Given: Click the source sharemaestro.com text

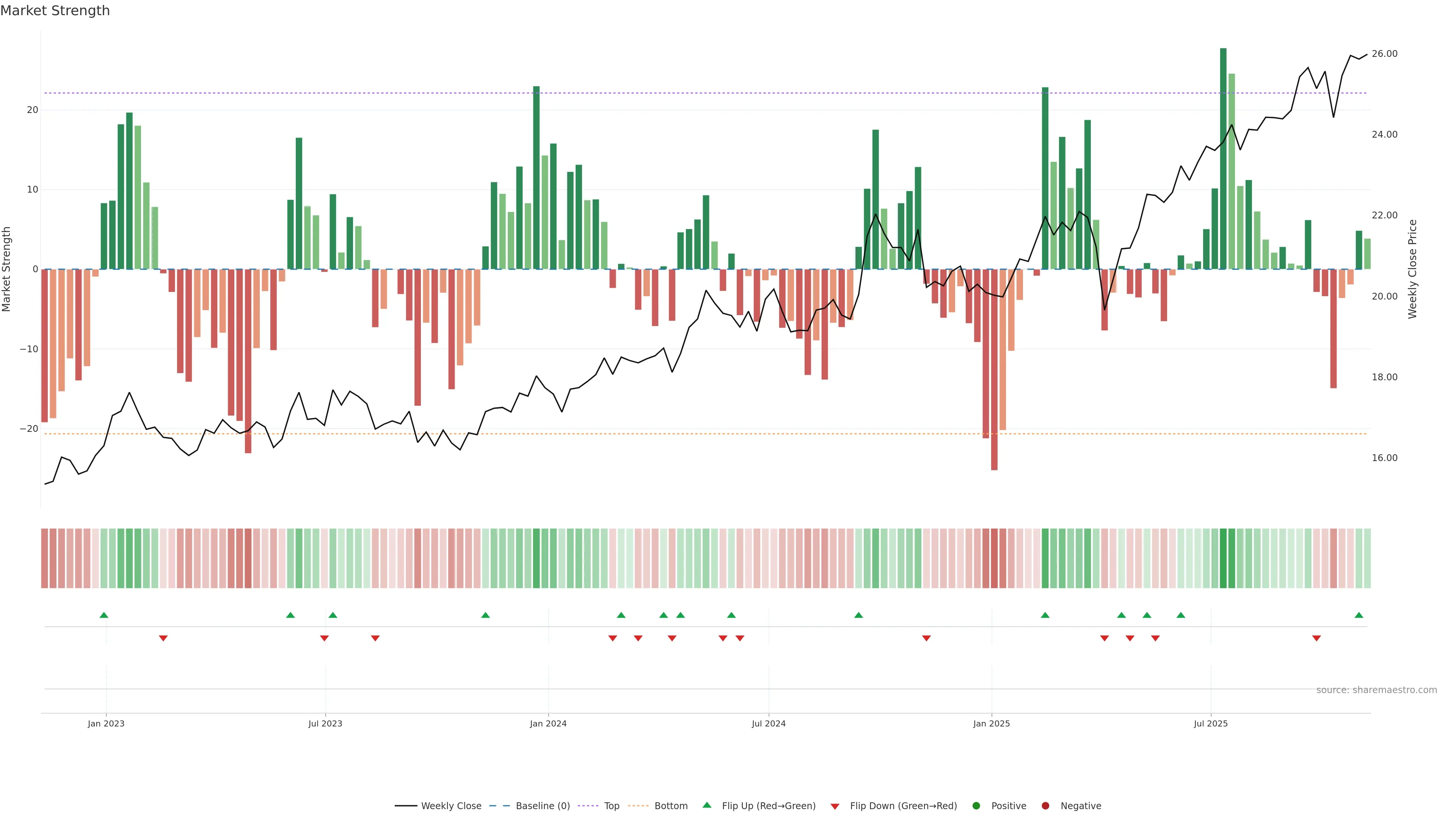Looking at the screenshot, I should [1376, 690].
